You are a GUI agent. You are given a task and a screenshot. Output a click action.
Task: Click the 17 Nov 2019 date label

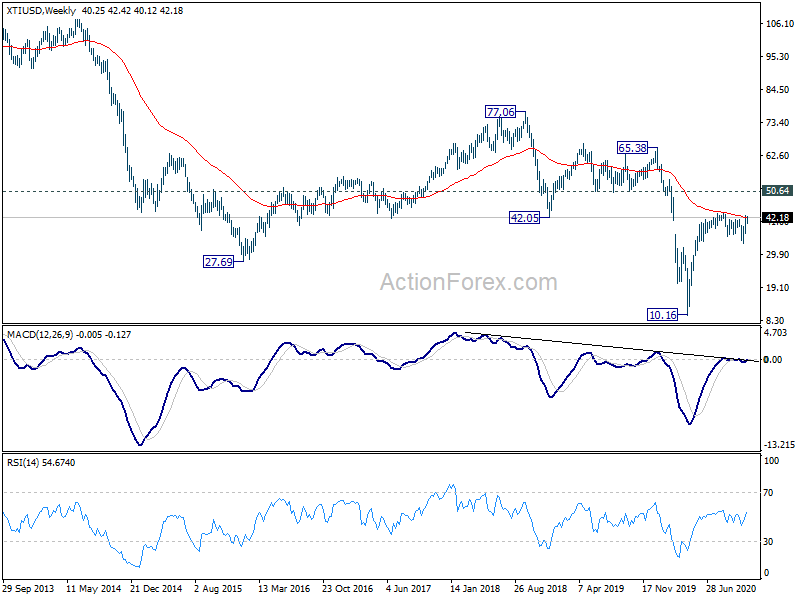point(668,589)
